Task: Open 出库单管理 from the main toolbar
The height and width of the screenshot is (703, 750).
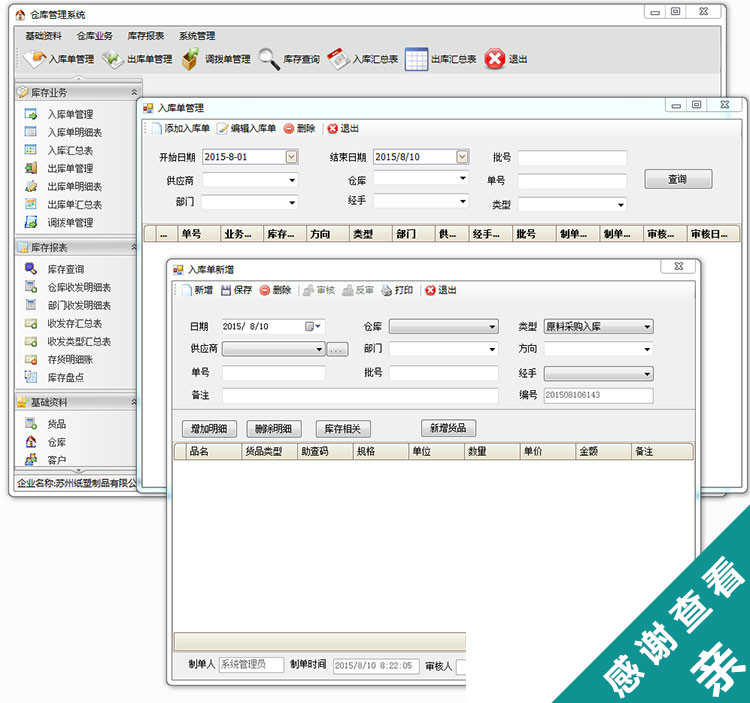Action: pyautogui.click(x=138, y=59)
